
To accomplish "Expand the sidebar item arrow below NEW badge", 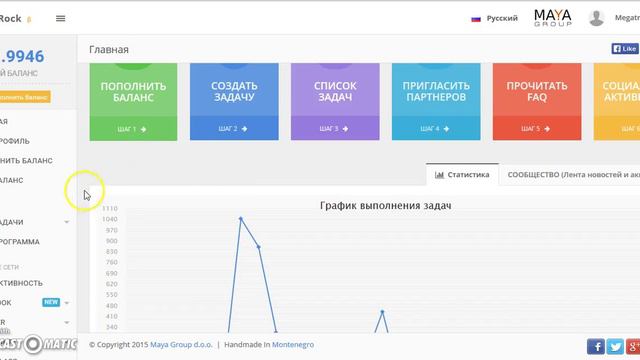I will pos(67,322).
